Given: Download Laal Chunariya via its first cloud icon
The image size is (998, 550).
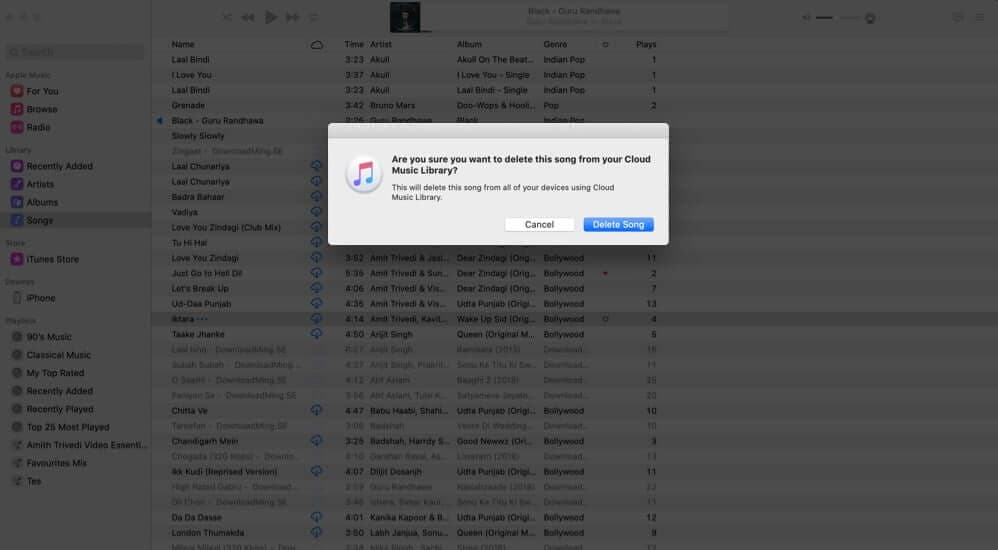Looking at the screenshot, I should (316, 166).
